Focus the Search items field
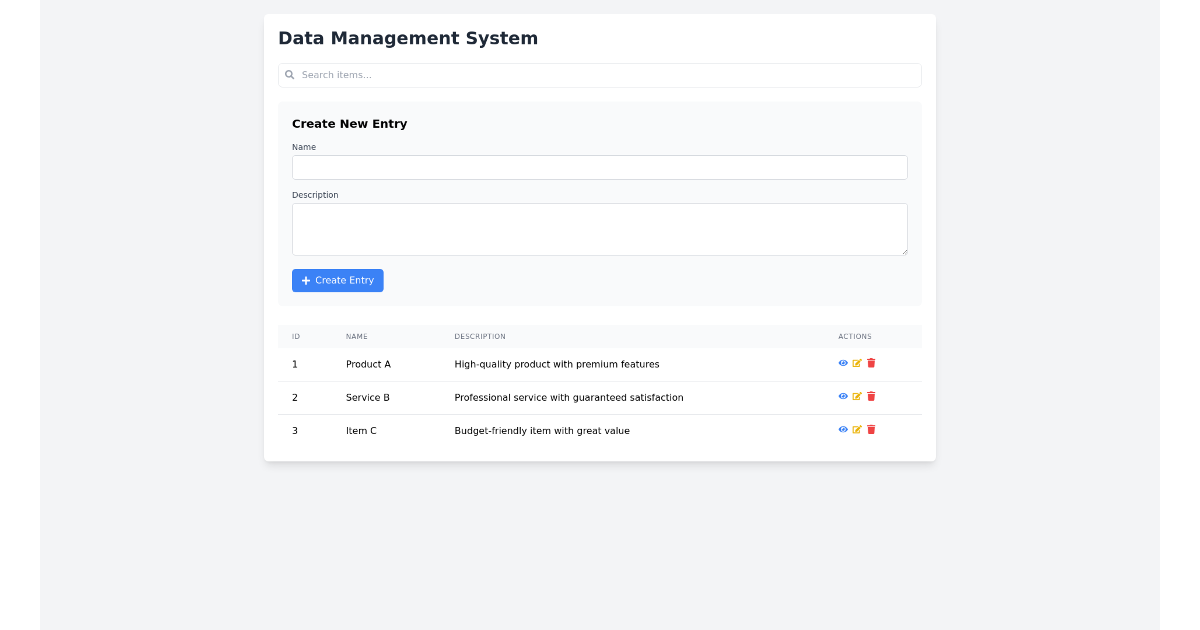 600,75
